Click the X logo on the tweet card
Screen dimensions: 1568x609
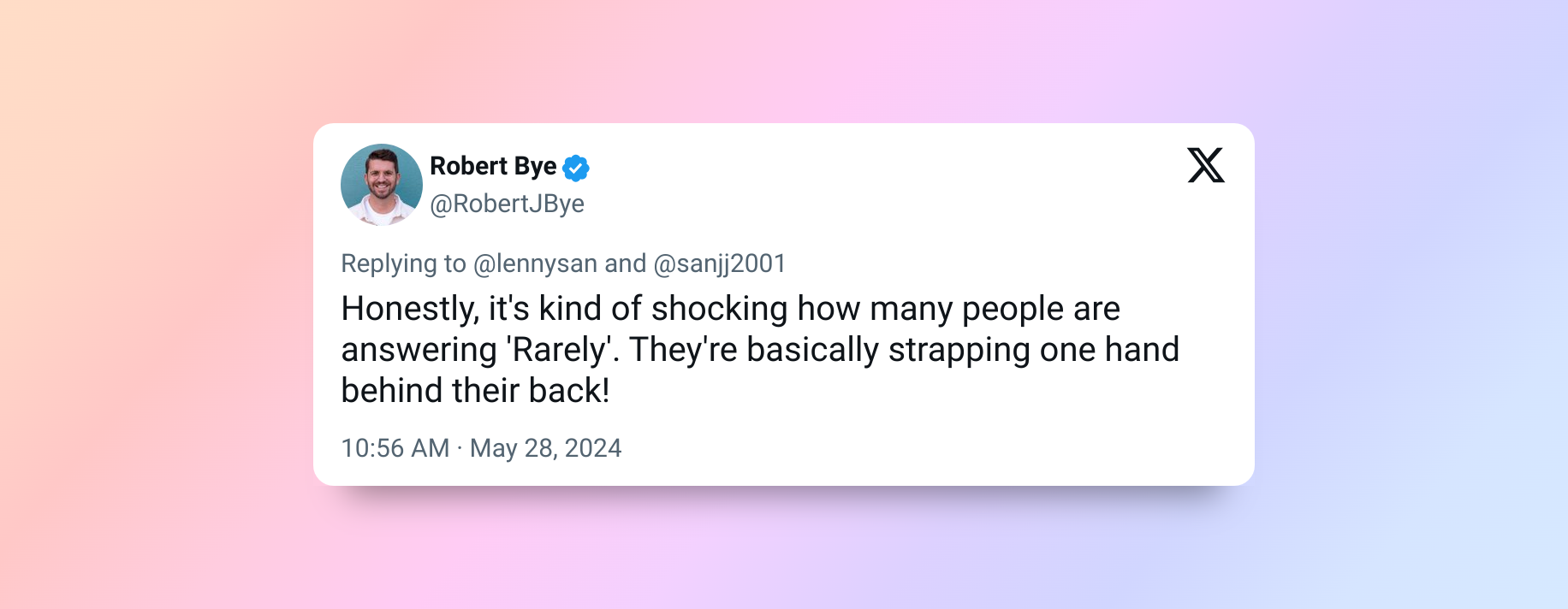tap(1206, 165)
